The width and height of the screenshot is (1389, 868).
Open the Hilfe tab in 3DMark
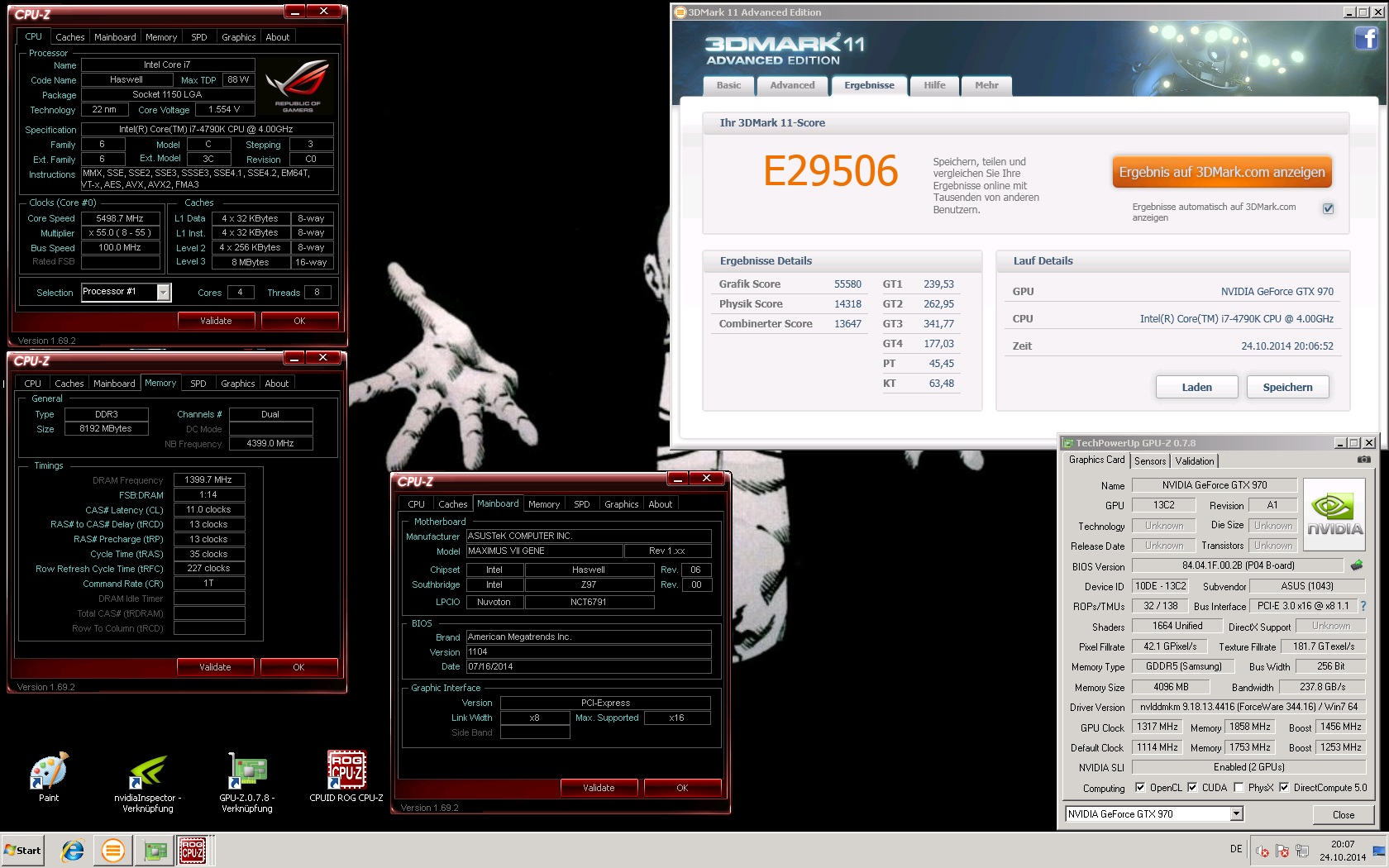(x=934, y=85)
